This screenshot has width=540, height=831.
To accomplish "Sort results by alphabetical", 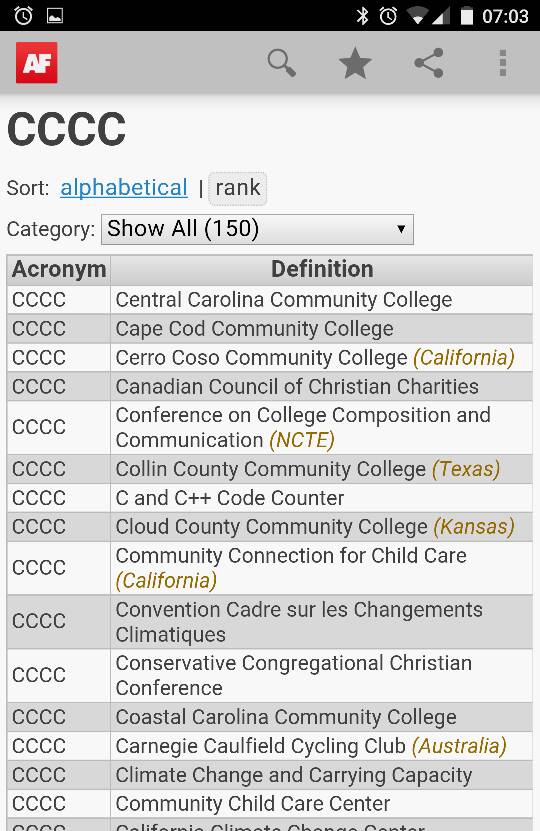I will point(124,188).
